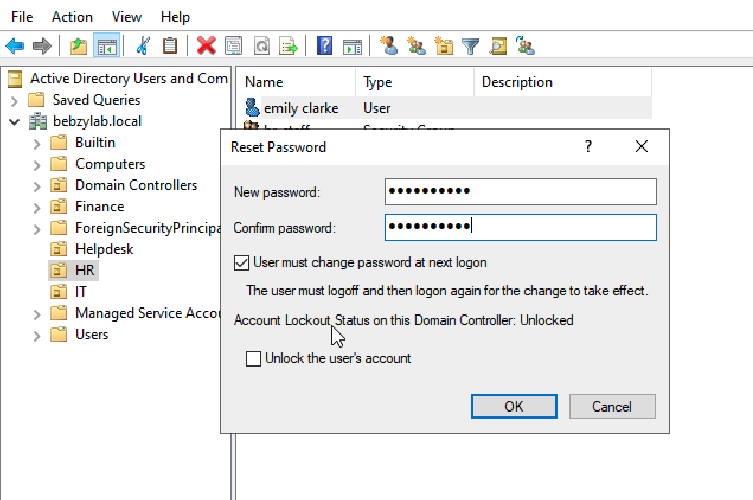Screen dimensions: 753x500
Task: Click the Cut scissors icon
Action: coord(143,46)
